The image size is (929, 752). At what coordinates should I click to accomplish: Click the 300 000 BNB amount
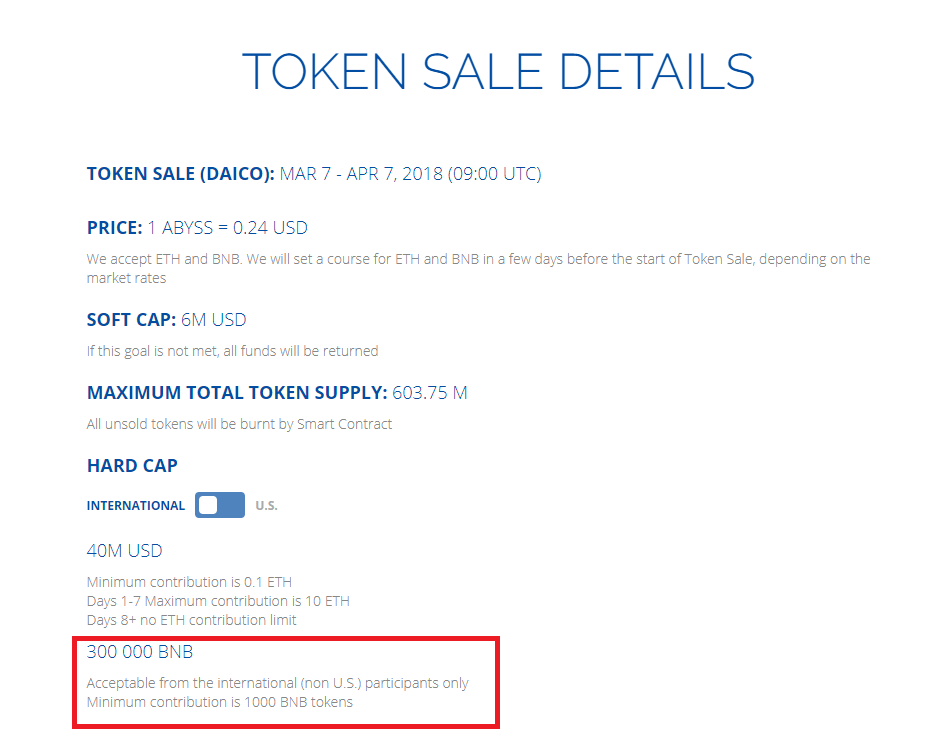(x=140, y=652)
